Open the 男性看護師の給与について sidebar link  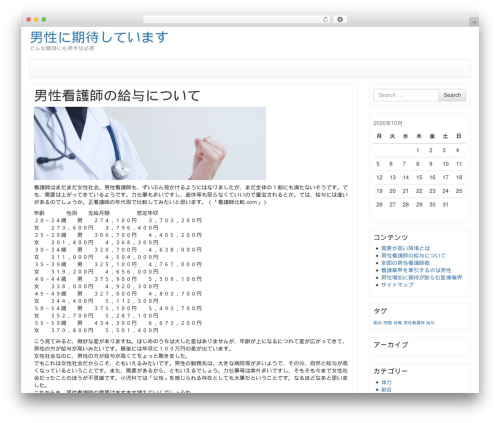(413, 255)
